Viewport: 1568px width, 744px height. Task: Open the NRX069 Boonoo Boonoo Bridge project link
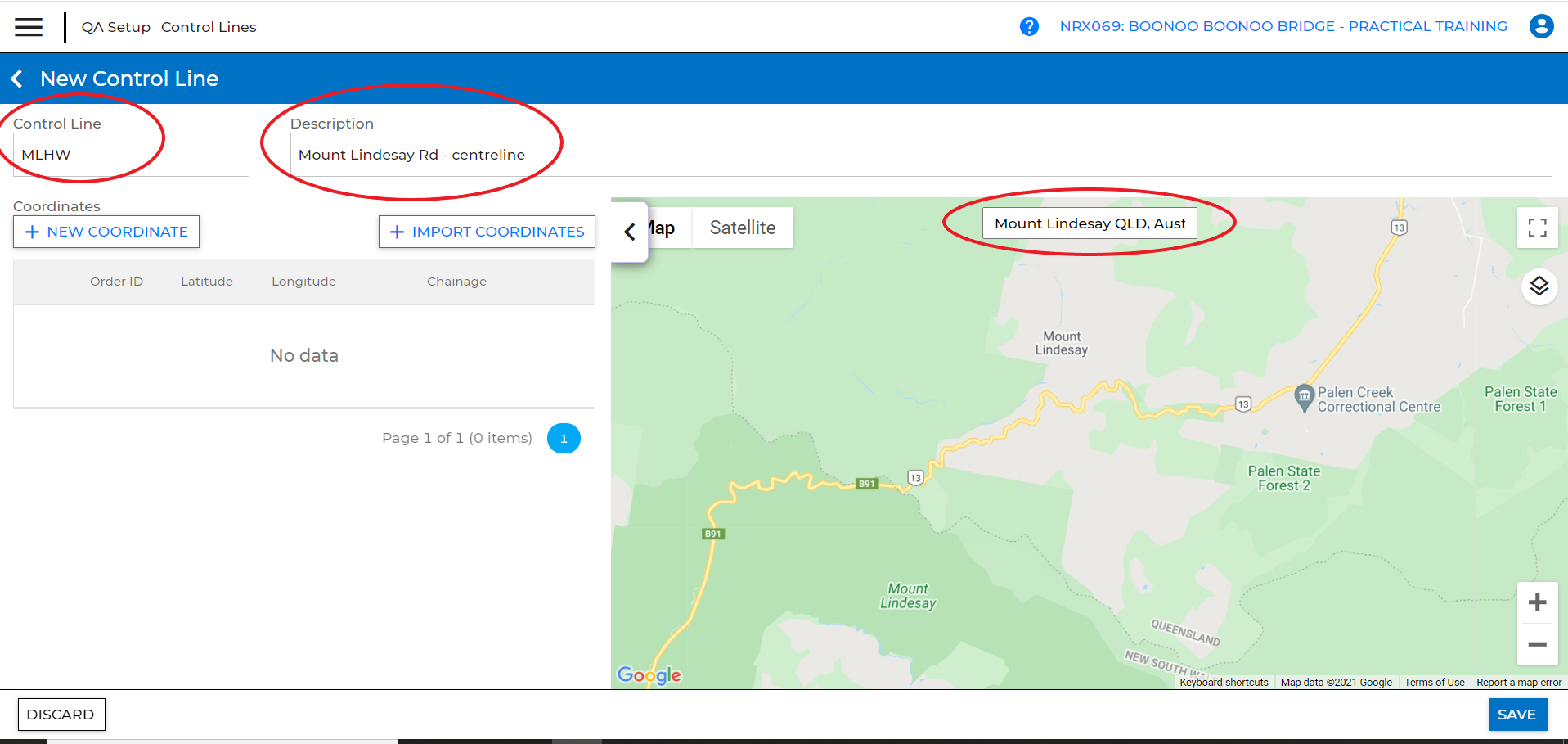(1283, 26)
